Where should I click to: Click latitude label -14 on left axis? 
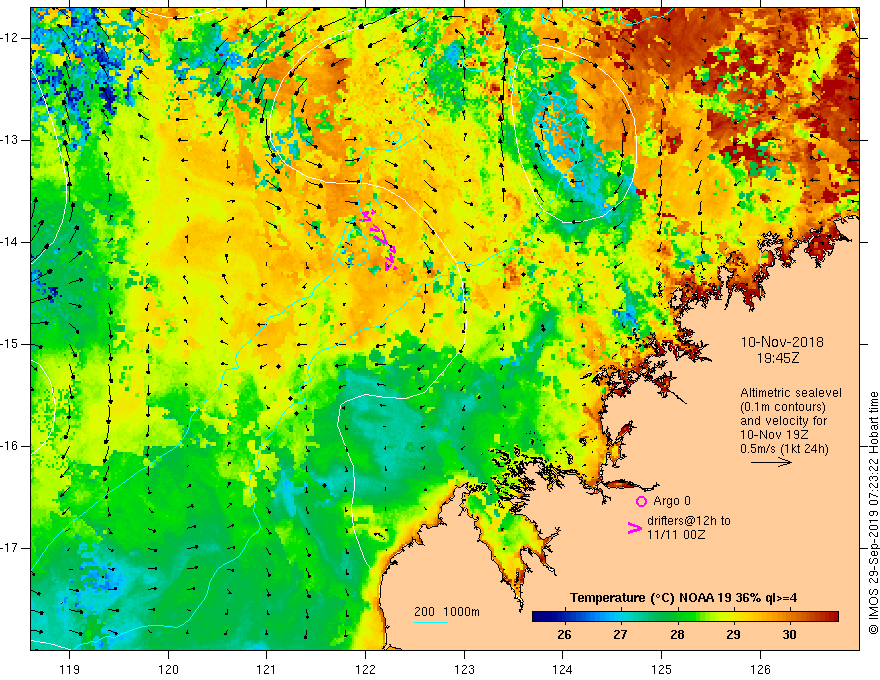pyautogui.click(x=11, y=242)
